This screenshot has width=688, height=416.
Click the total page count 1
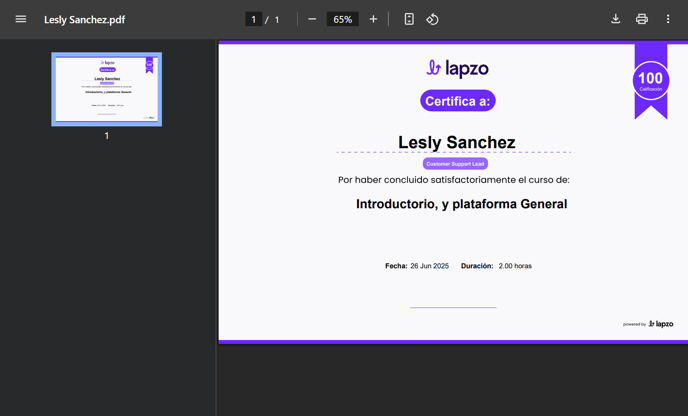point(277,20)
